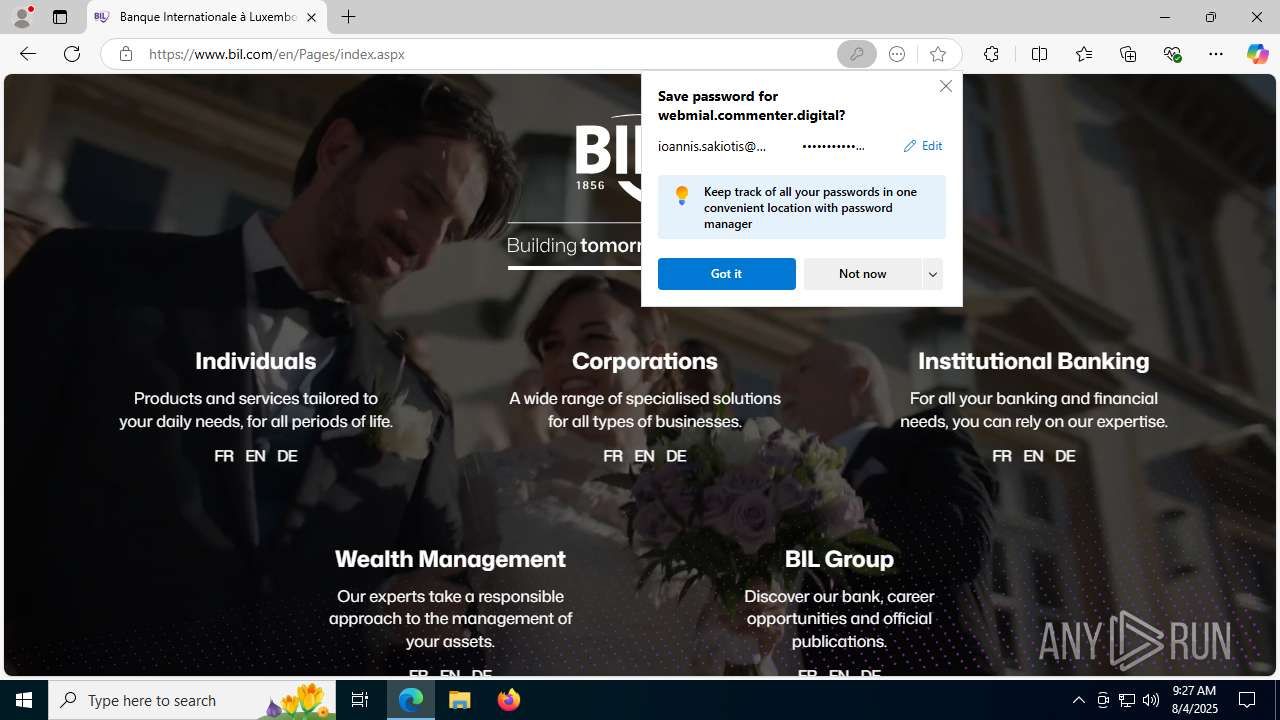The image size is (1280, 720).
Task: Open Microsoft Edge on taskbar
Action: [x=411, y=700]
